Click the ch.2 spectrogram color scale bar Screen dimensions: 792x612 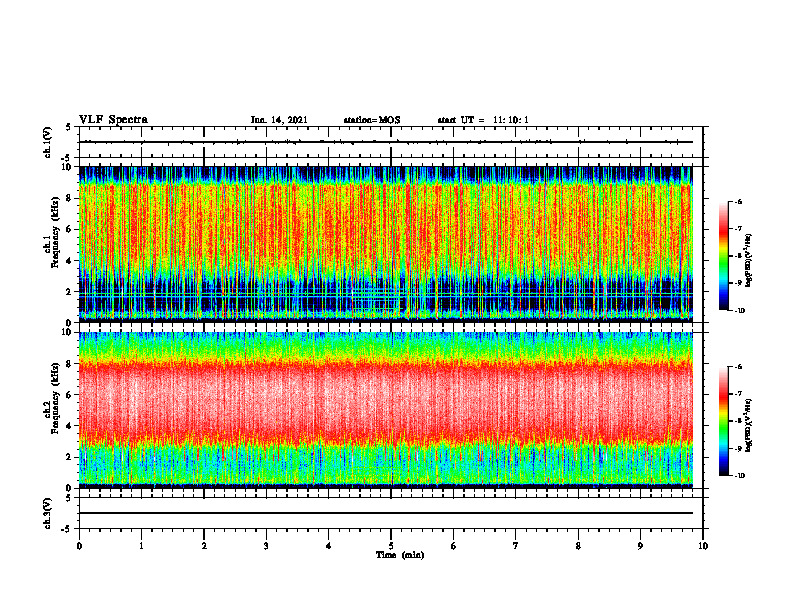724,421
